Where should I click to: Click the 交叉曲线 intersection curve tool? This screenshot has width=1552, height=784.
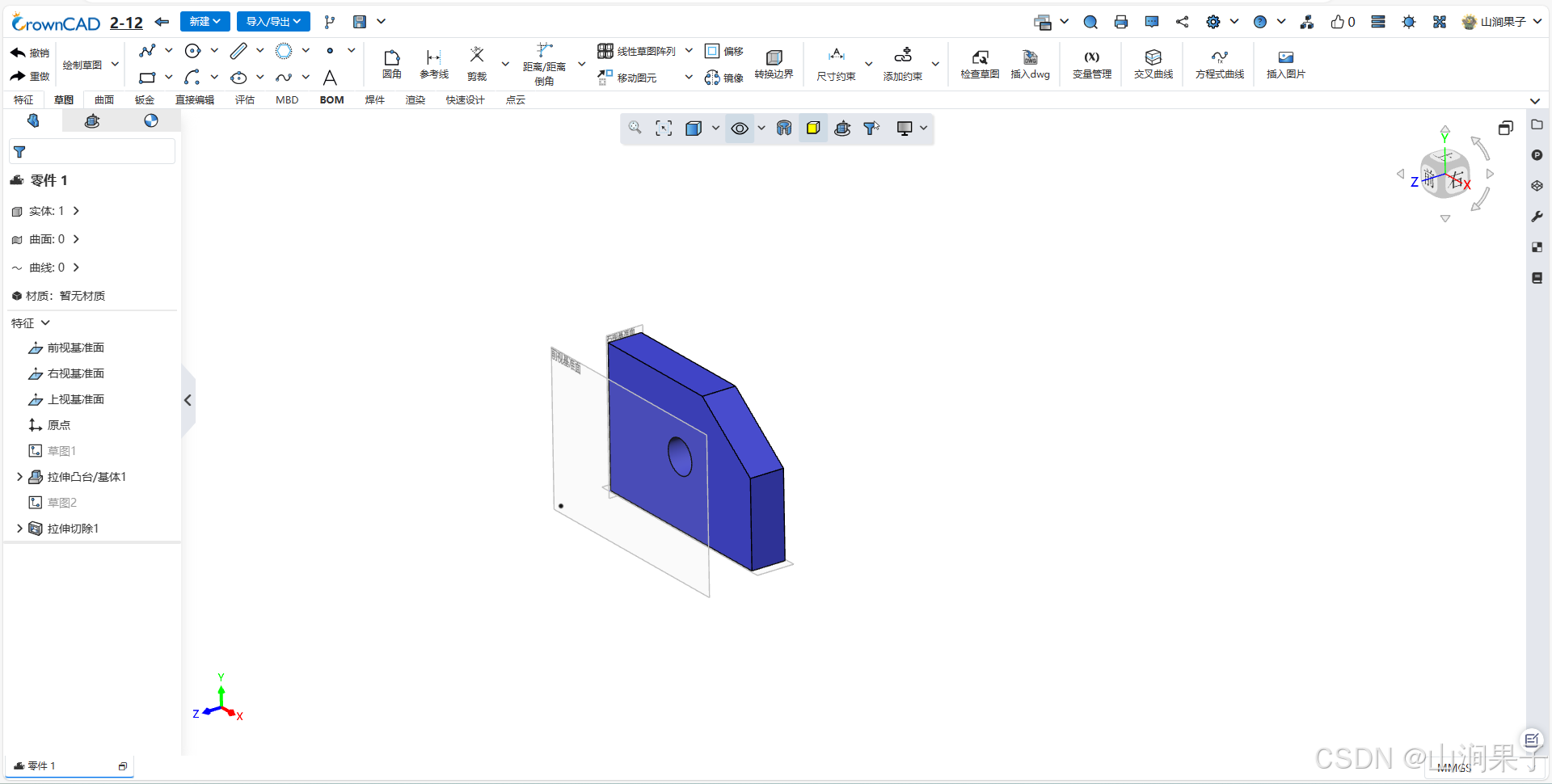pos(1153,64)
